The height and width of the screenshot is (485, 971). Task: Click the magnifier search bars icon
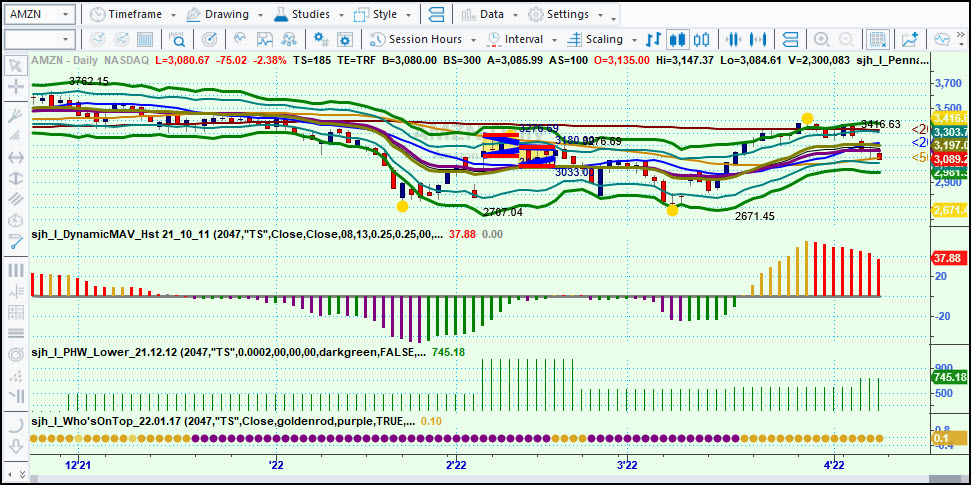coord(178,40)
